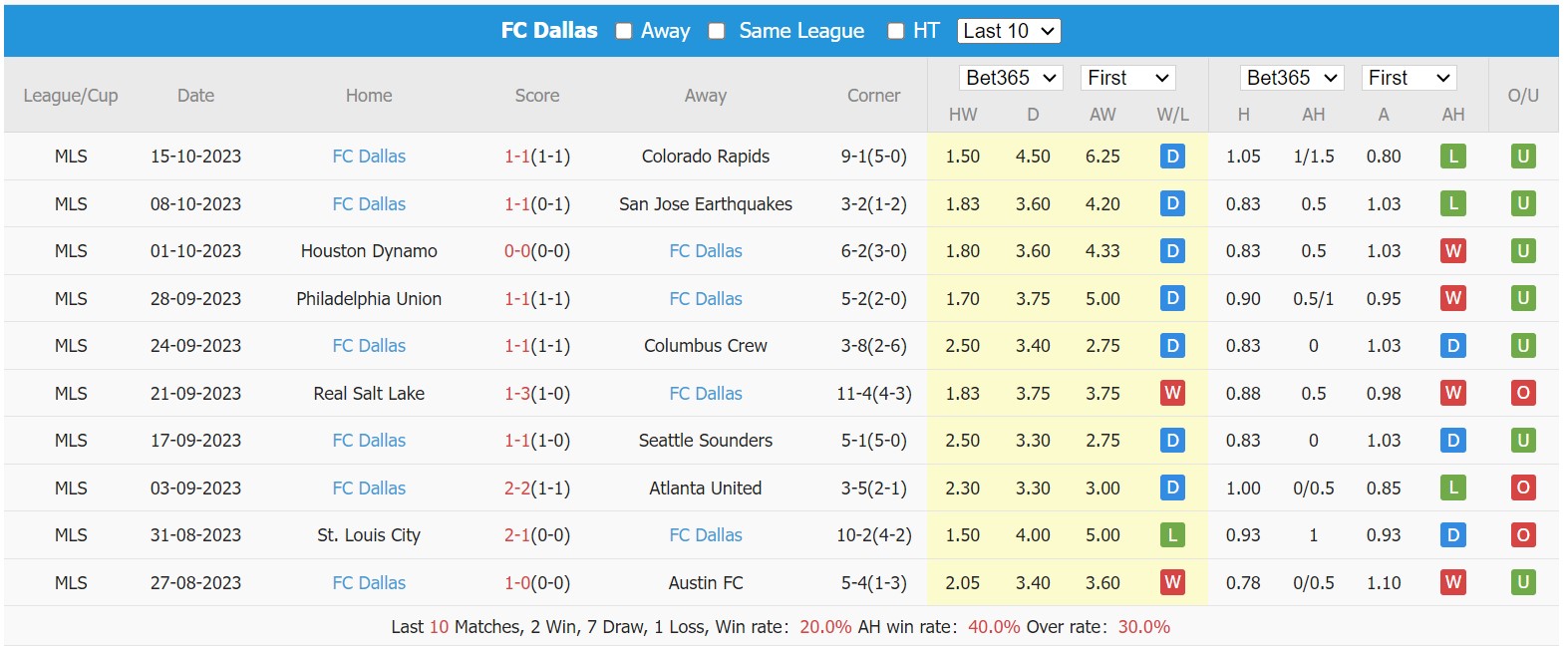The height and width of the screenshot is (652, 1568).
Task: Click the blue D handicap badge in Columbus Crew row
Action: pyautogui.click(x=1453, y=346)
